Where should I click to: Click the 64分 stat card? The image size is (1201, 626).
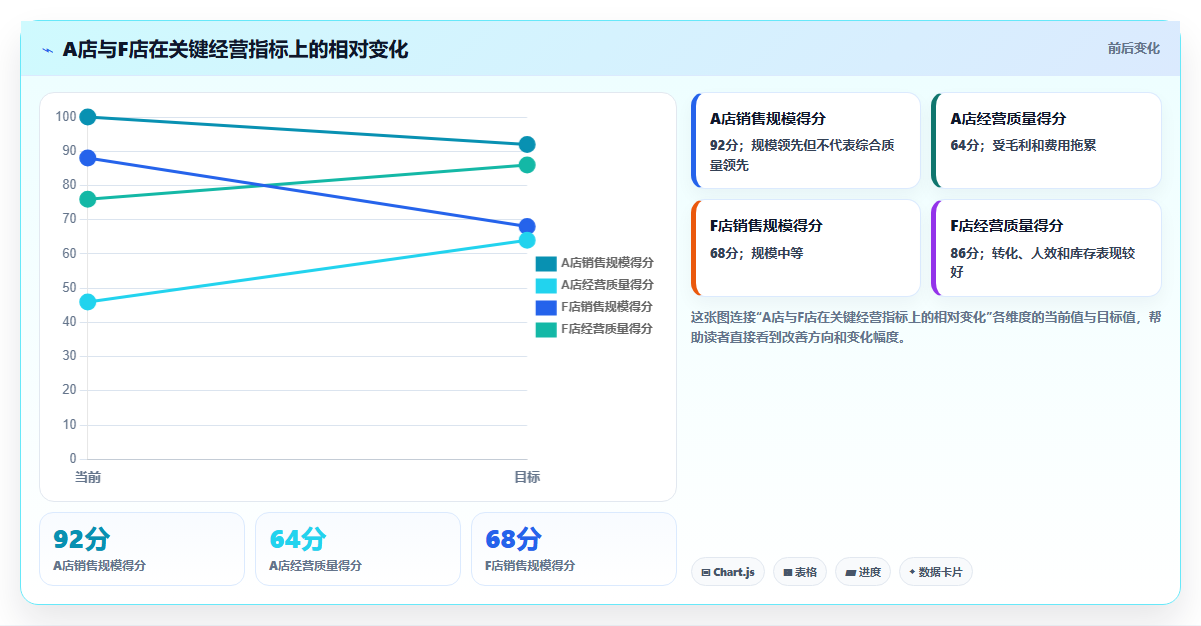tap(358, 549)
